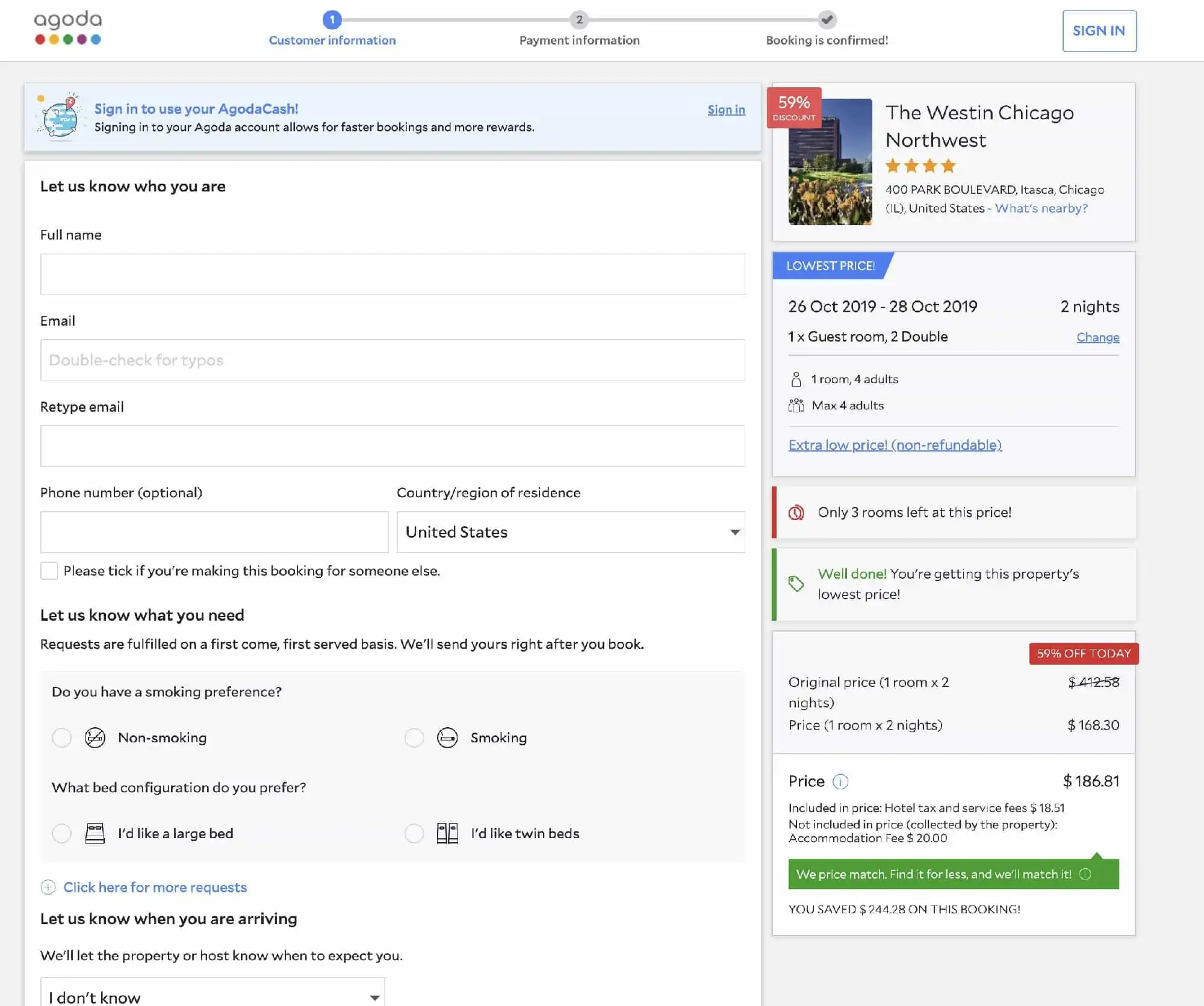The width and height of the screenshot is (1204, 1006).
Task: Expand 'Click here for more requests'
Action: click(x=155, y=887)
